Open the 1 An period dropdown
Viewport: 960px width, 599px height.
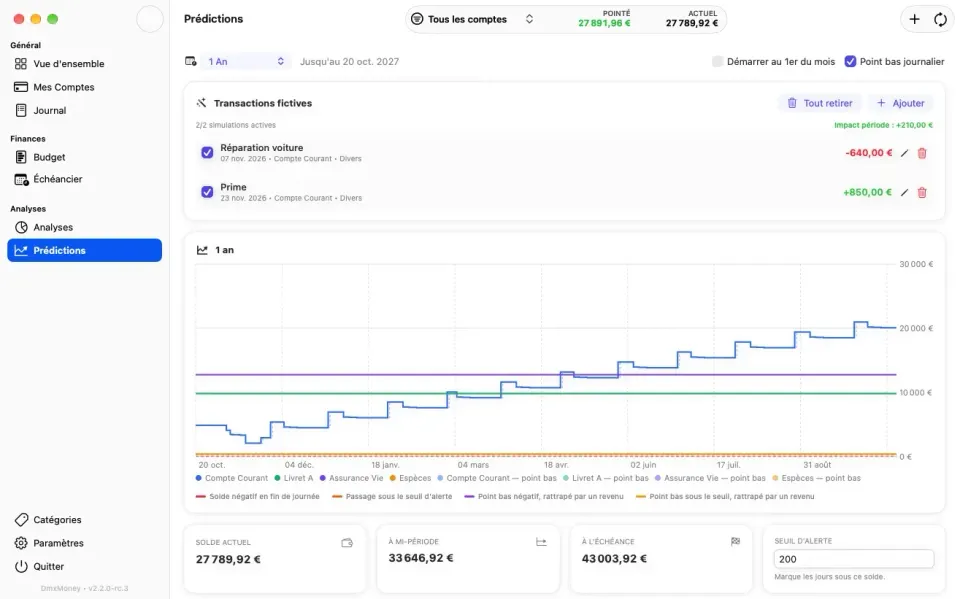coord(246,61)
